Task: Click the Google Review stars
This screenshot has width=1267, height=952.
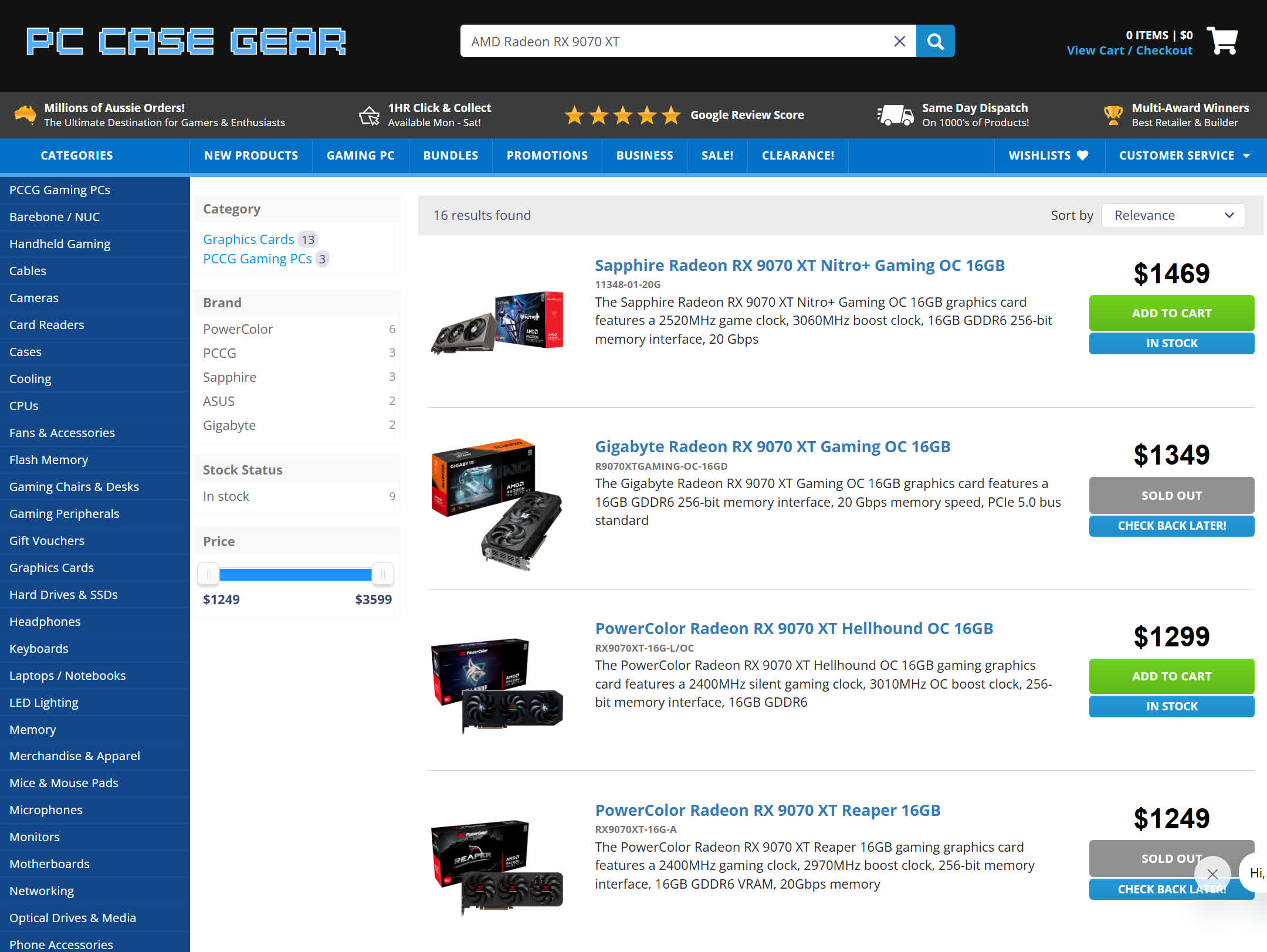Action: click(622, 115)
